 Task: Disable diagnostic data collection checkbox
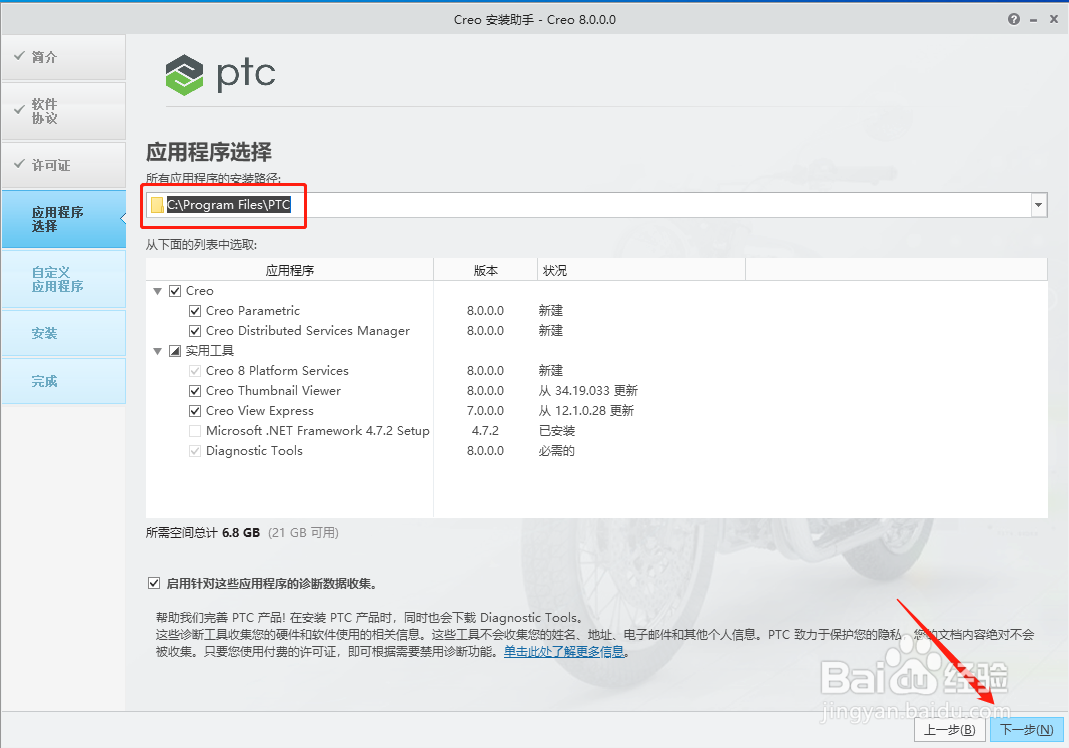tap(154, 583)
